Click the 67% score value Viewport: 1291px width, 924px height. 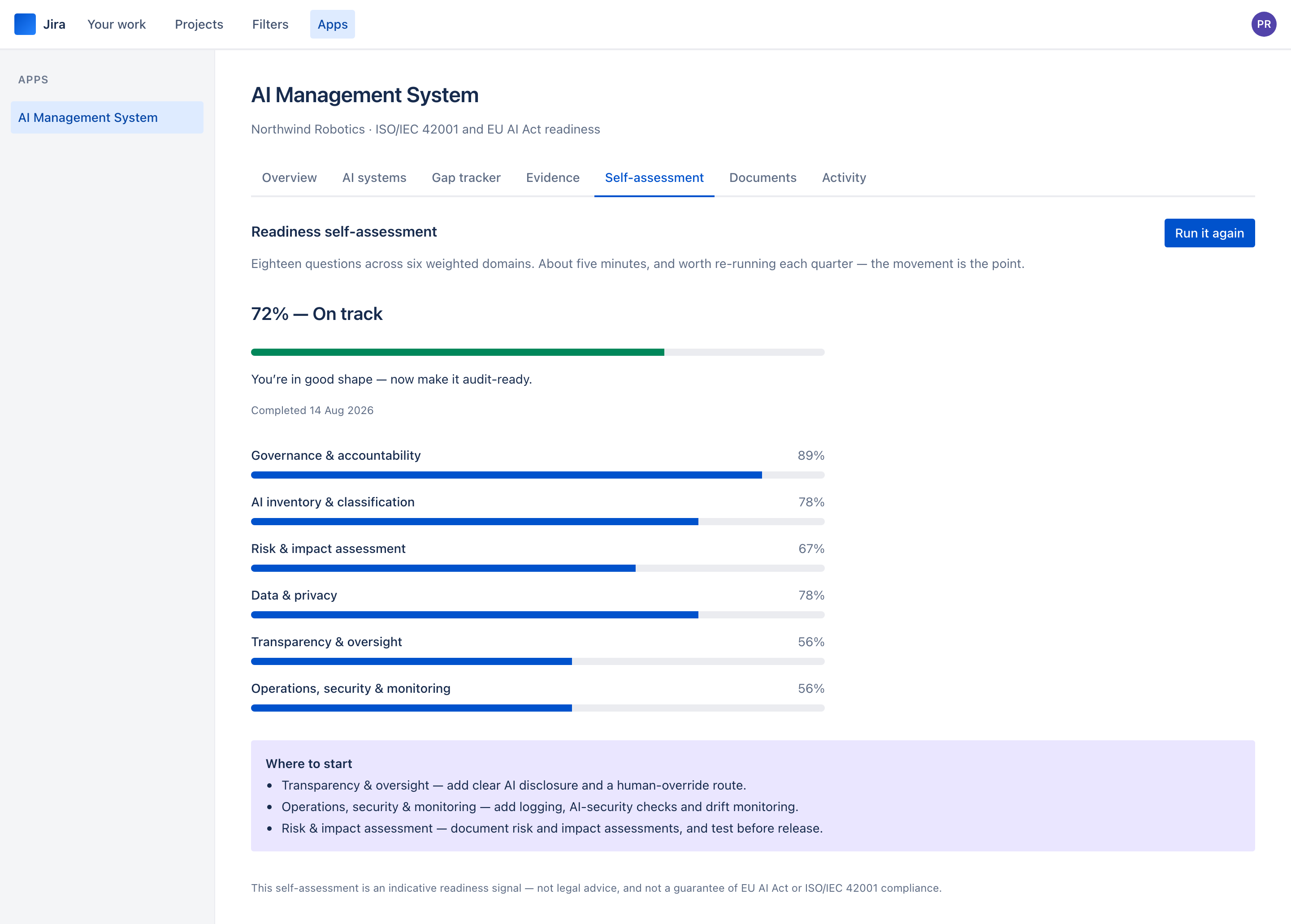click(811, 549)
